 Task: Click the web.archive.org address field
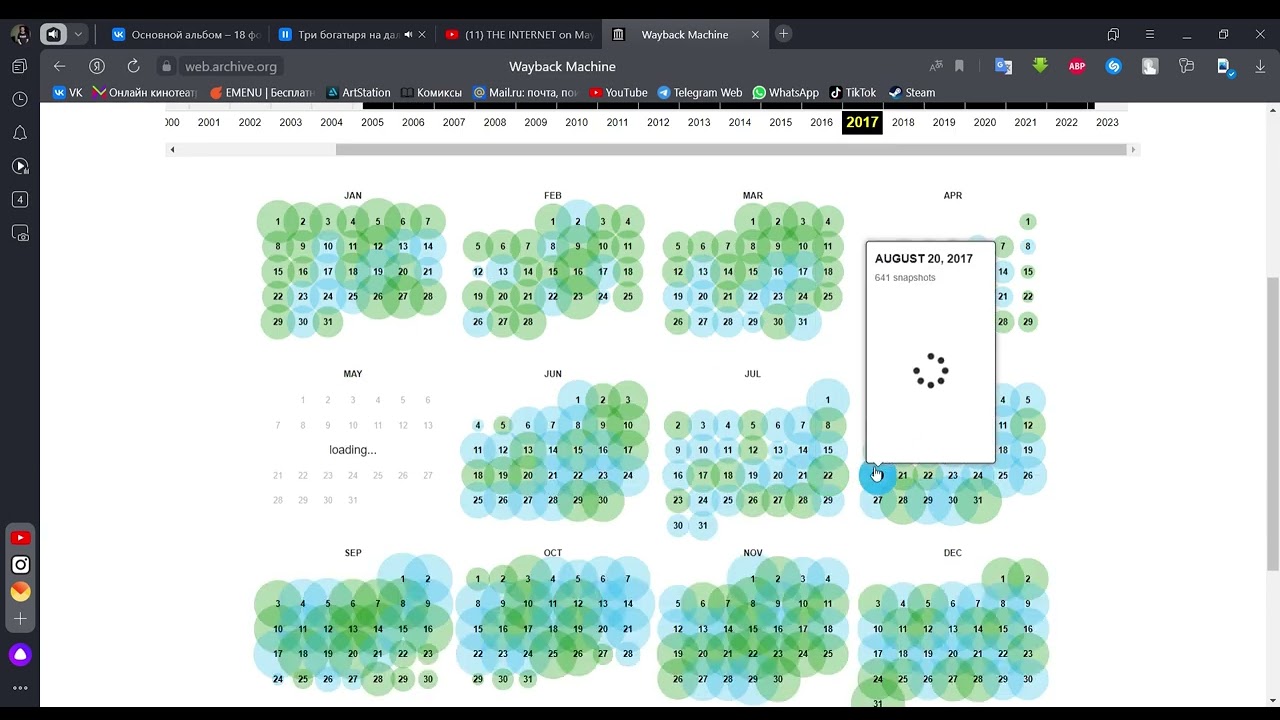pos(230,66)
